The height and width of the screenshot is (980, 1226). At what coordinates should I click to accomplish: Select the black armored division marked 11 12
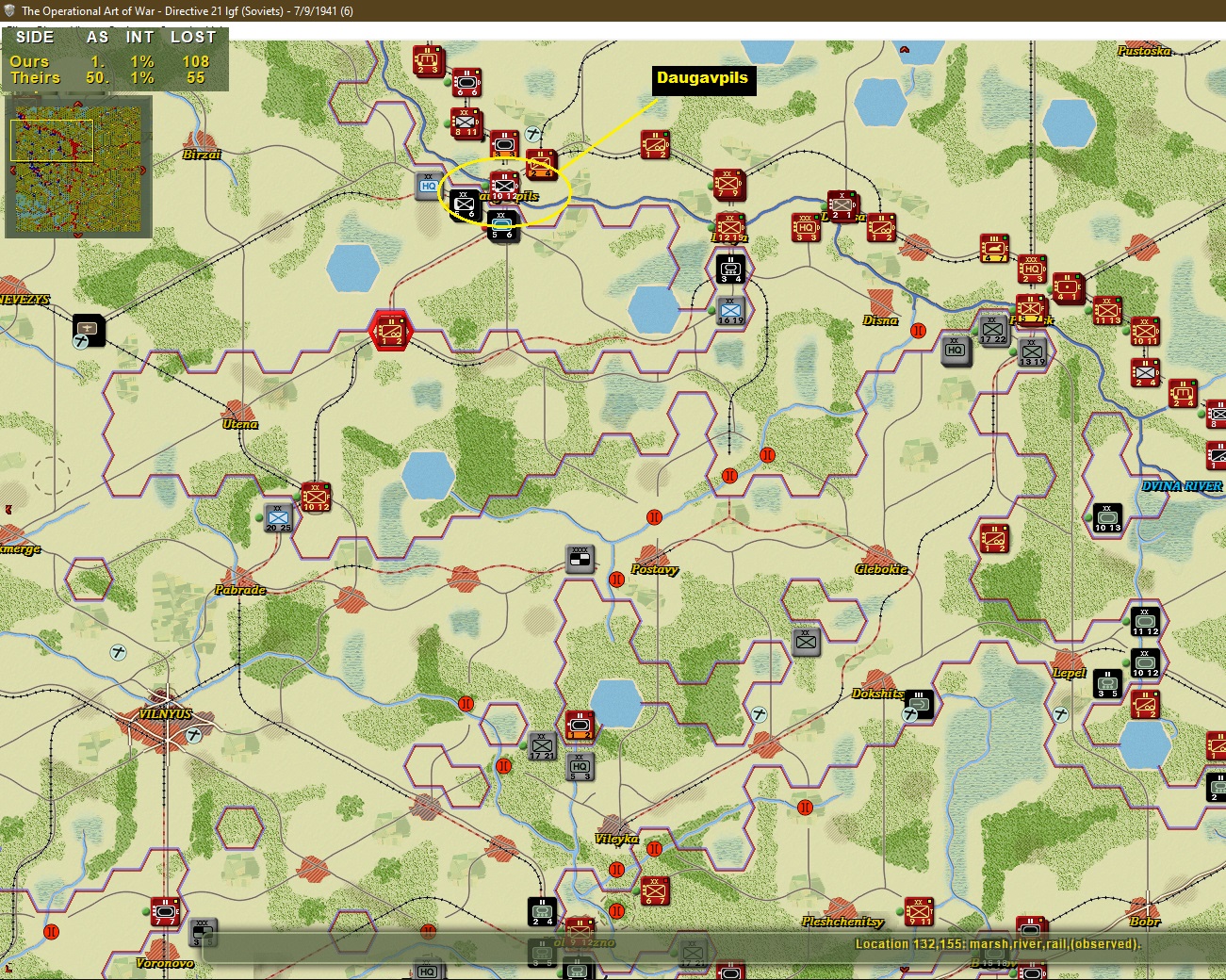click(x=1145, y=622)
